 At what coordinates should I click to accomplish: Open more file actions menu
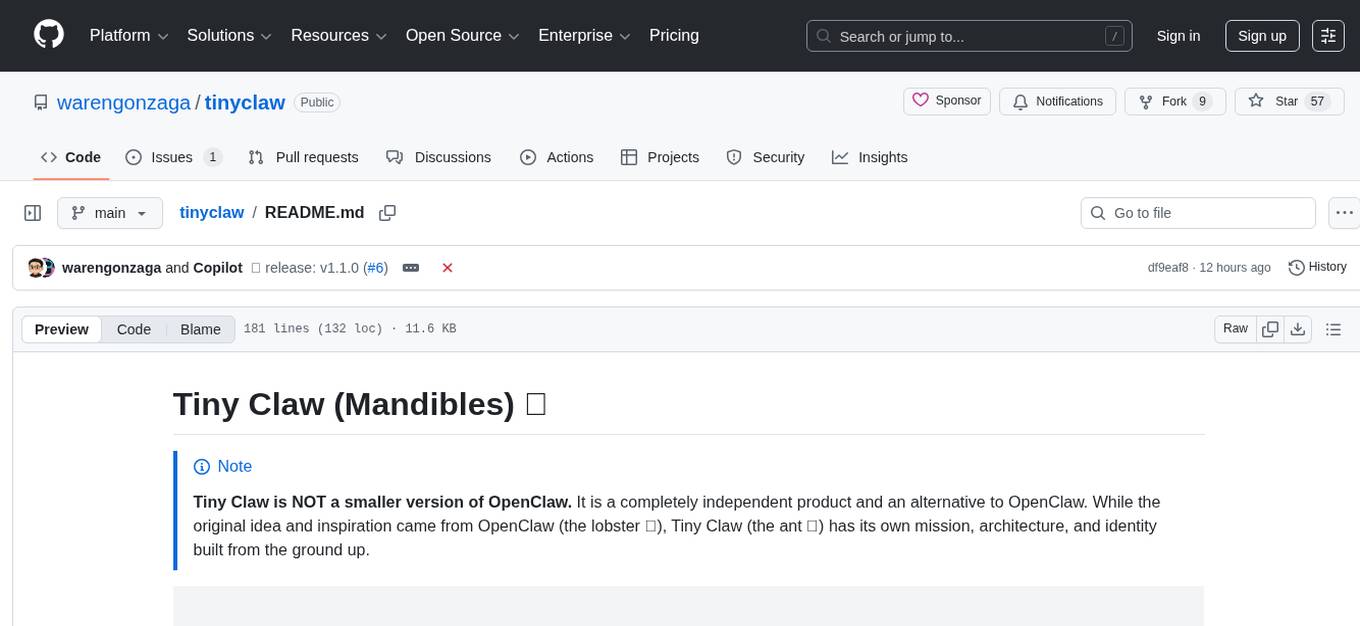point(1344,213)
